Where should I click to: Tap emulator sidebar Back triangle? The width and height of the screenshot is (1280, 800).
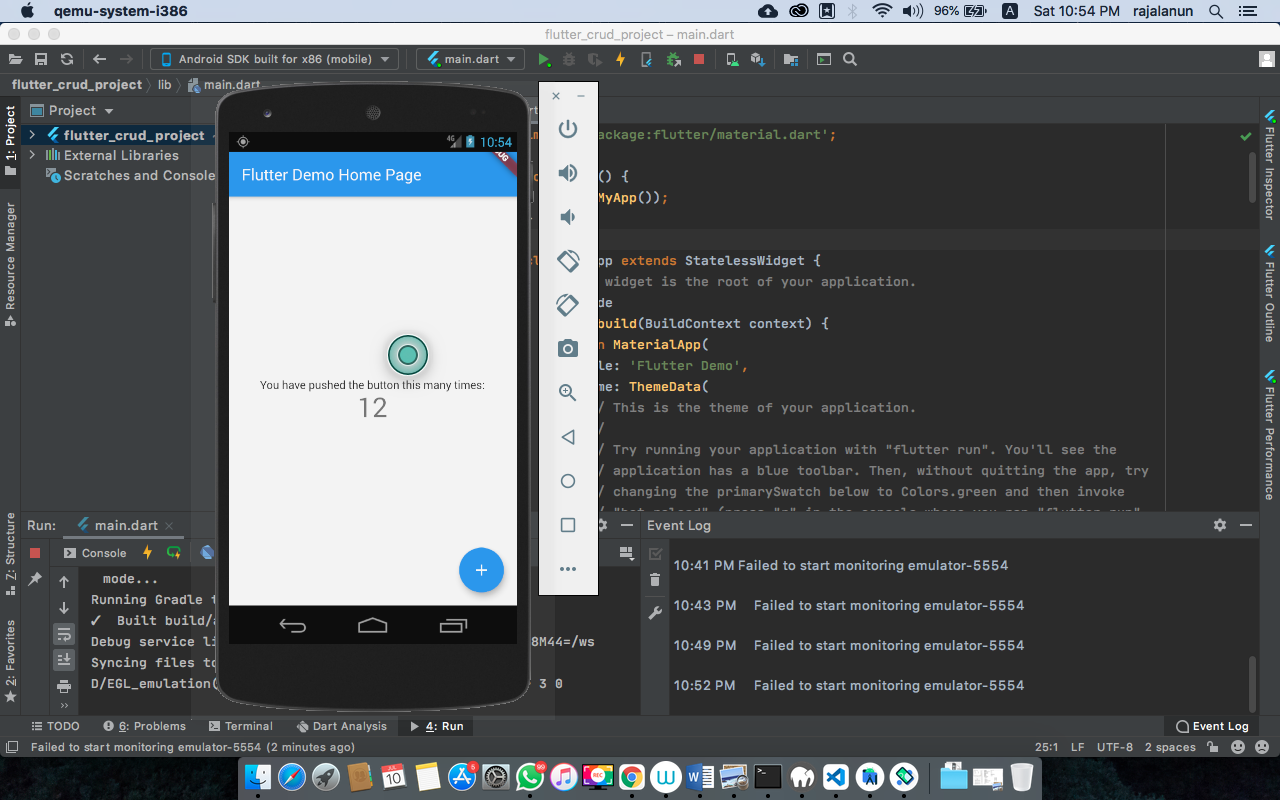click(568, 437)
